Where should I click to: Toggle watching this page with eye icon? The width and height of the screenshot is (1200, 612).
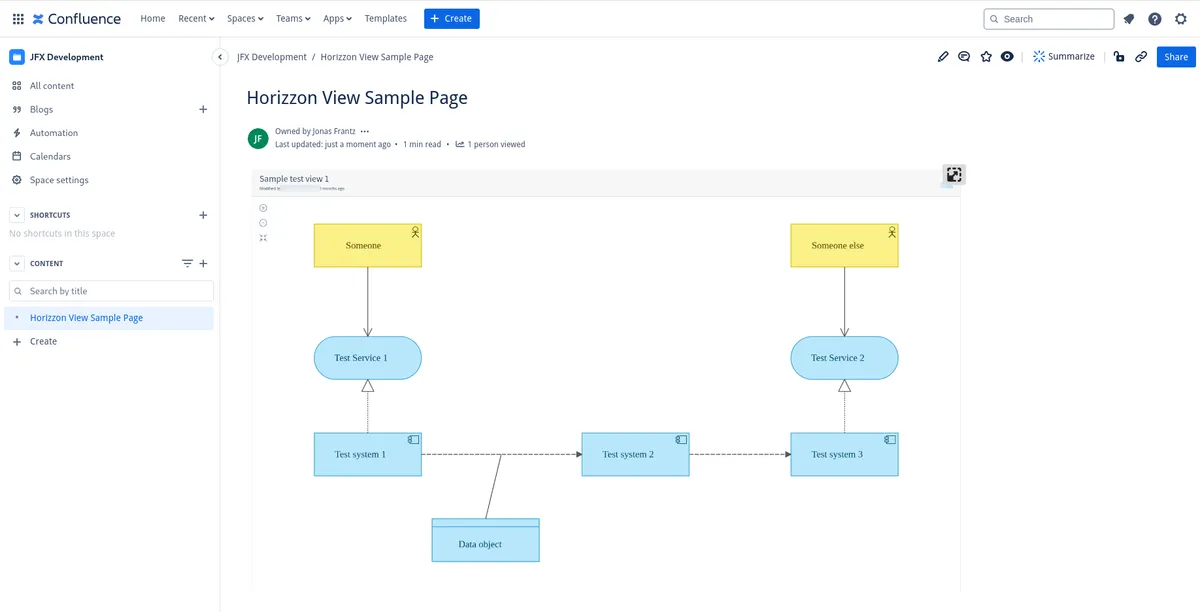(x=1007, y=57)
